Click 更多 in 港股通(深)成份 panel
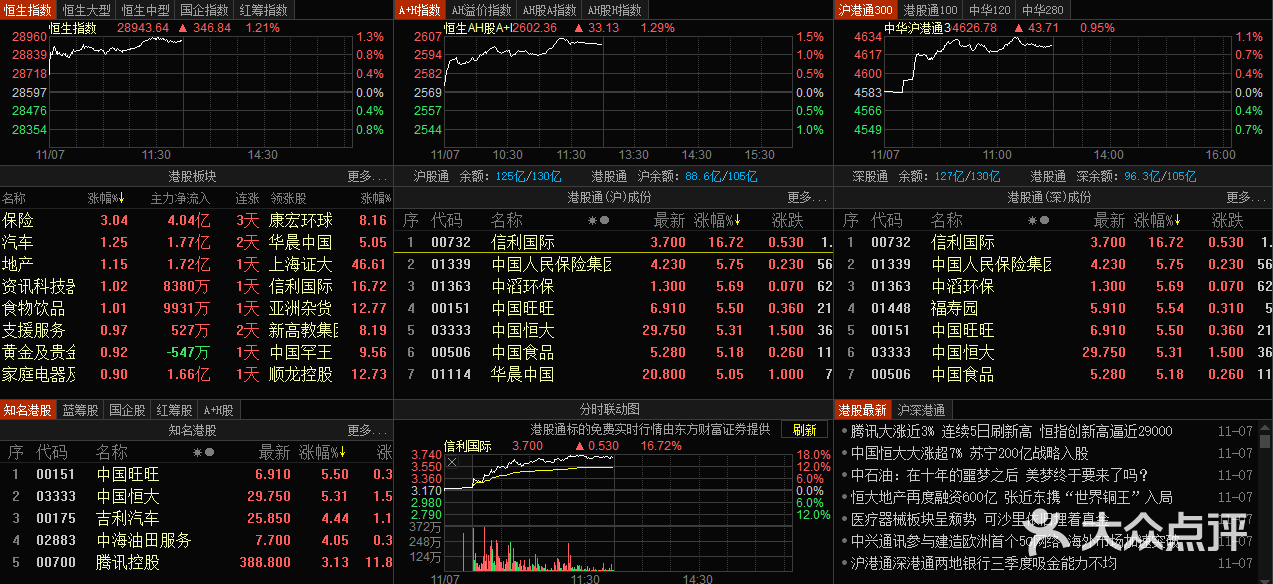Viewport: 1273px width, 584px height. tap(1246, 198)
